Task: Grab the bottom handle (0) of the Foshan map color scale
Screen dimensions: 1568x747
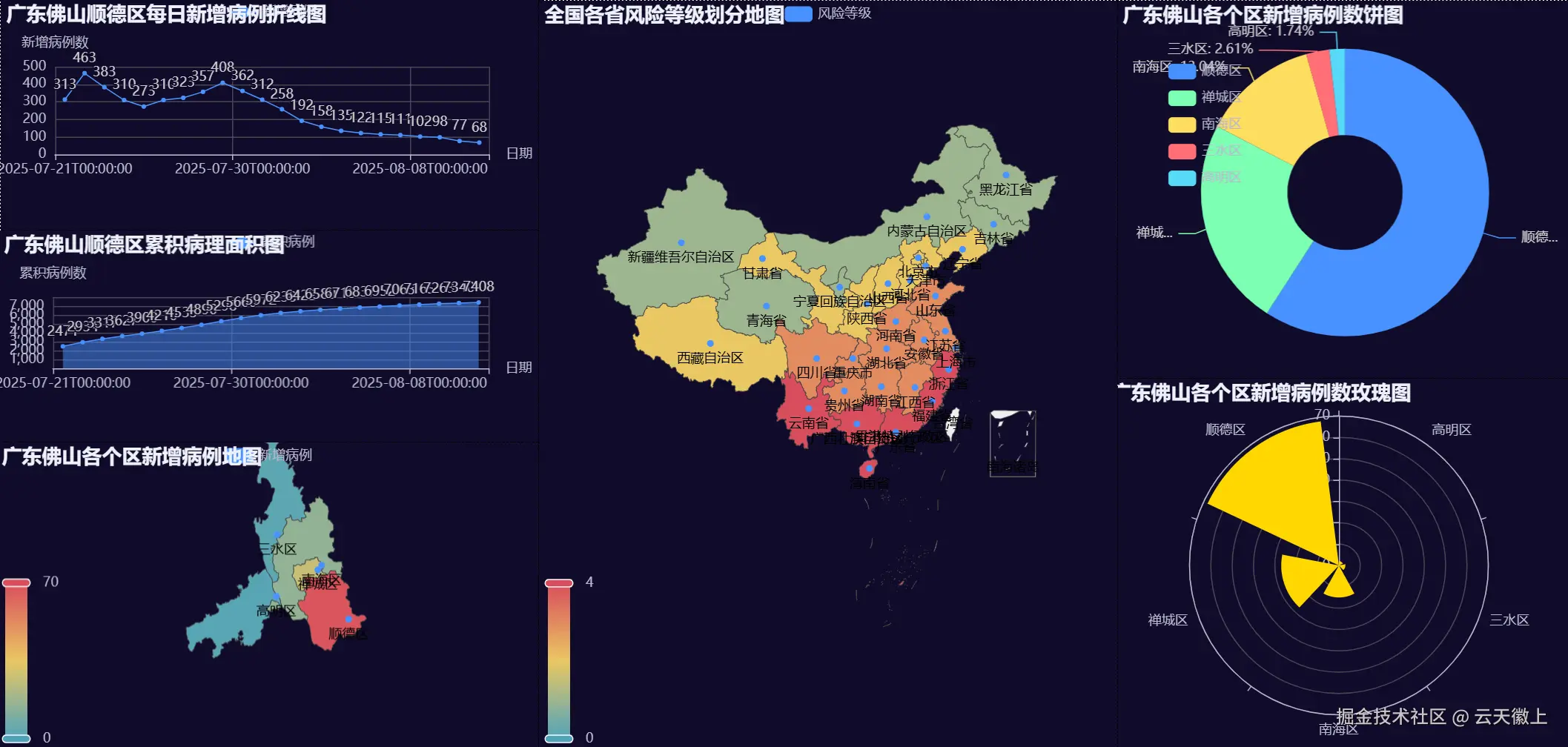Action: 16,738
